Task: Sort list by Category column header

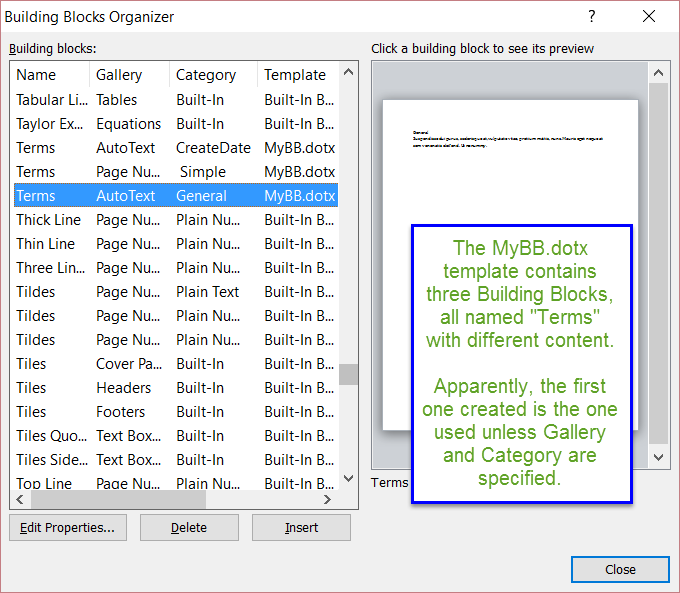Action: pyautogui.click(x=213, y=75)
